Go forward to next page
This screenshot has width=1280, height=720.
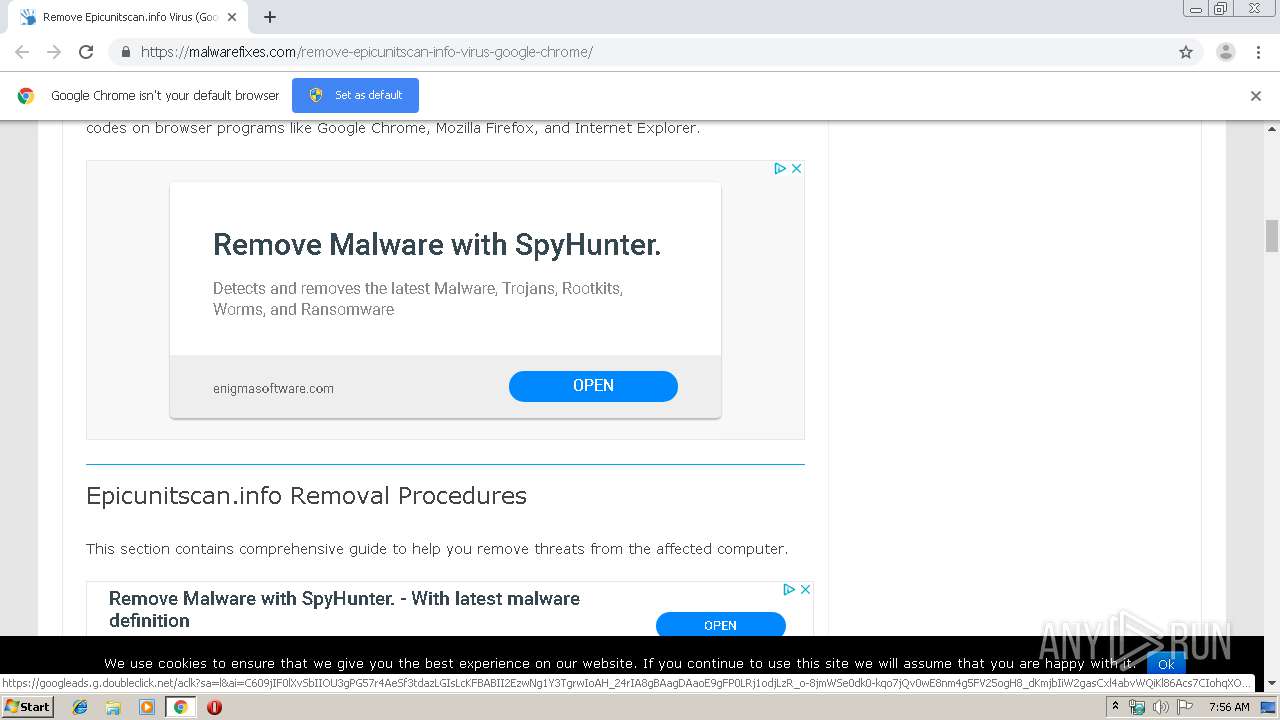pos(54,52)
